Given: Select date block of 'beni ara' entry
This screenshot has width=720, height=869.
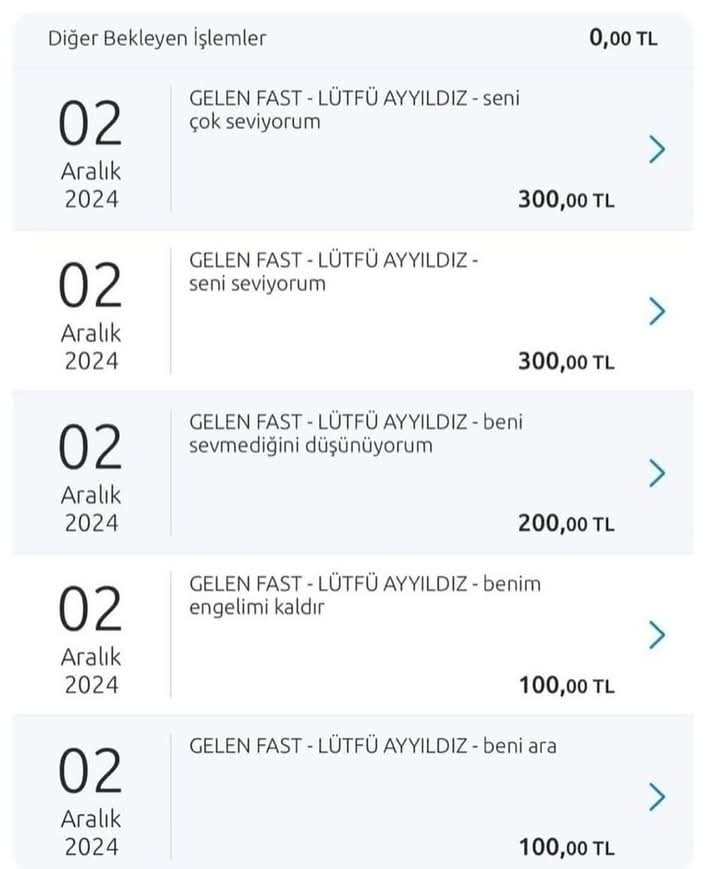Looking at the screenshot, I should (90, 801).
